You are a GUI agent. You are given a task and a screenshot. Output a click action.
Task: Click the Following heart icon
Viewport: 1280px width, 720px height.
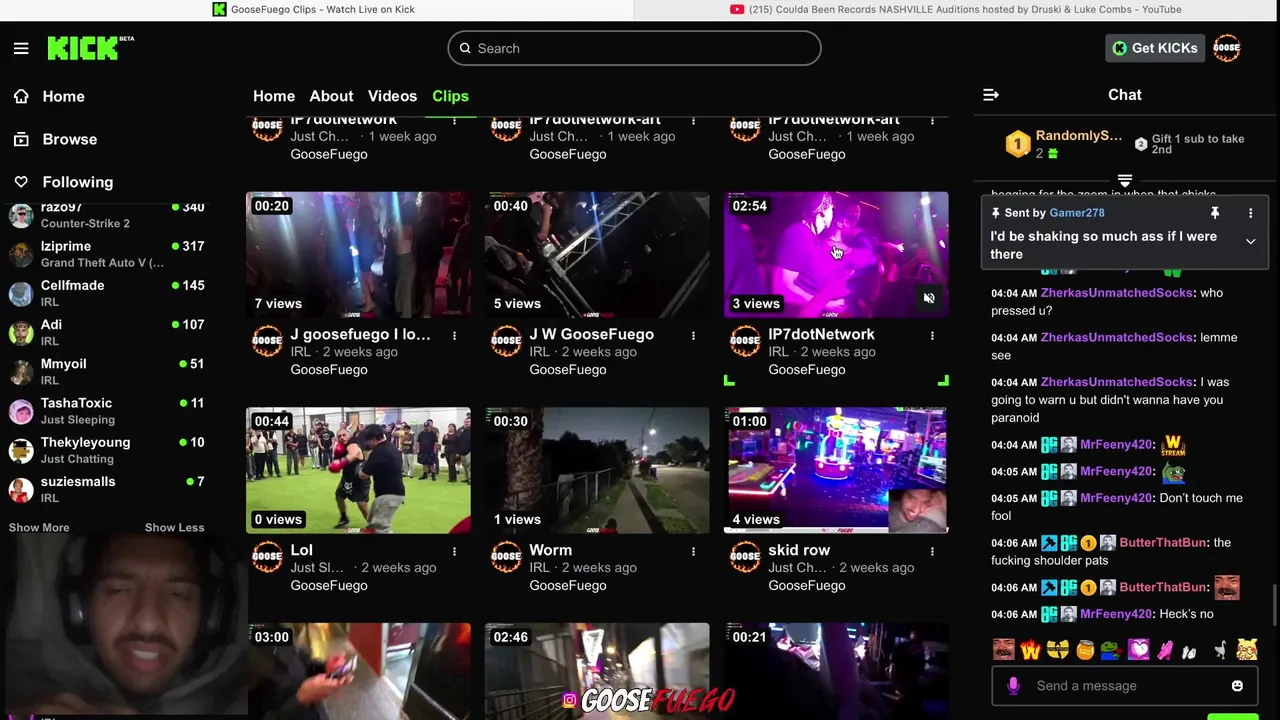coord(21,182)
